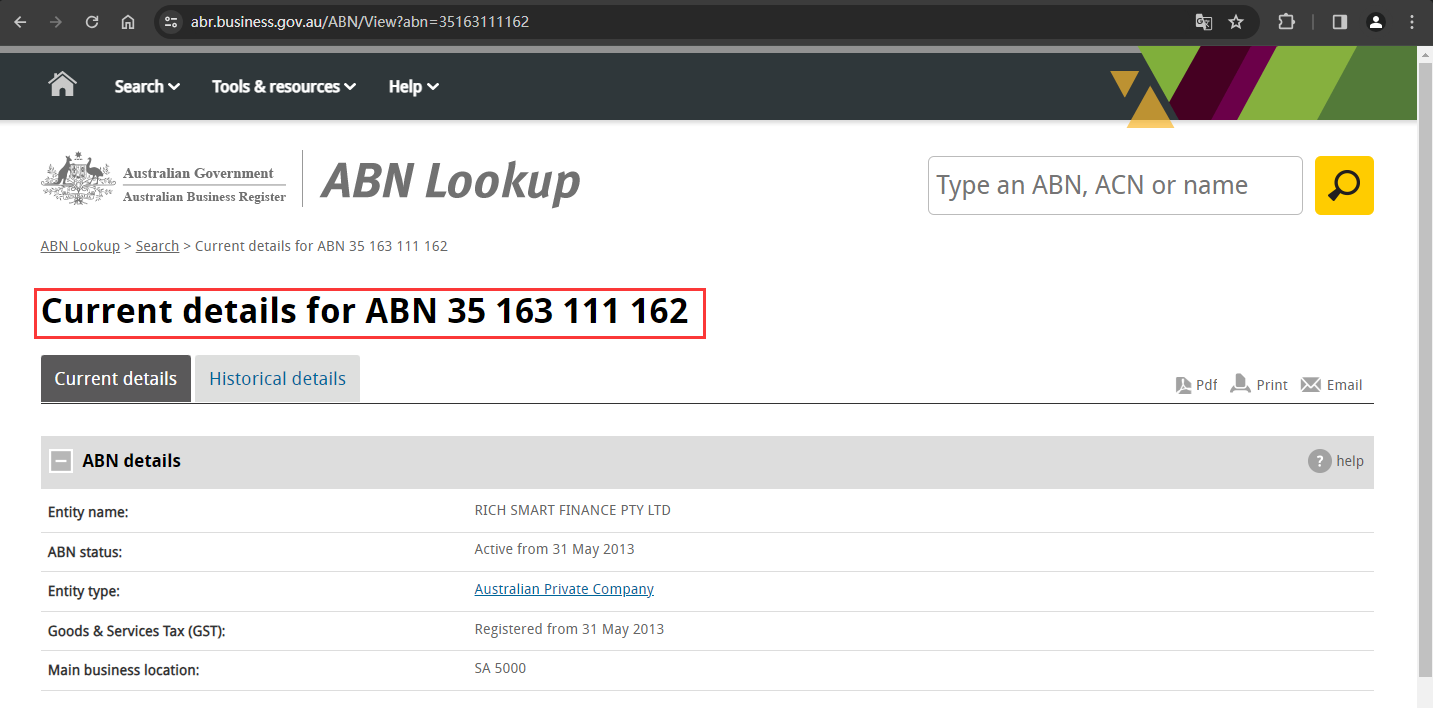Open the Australian Private Company link

564,589
